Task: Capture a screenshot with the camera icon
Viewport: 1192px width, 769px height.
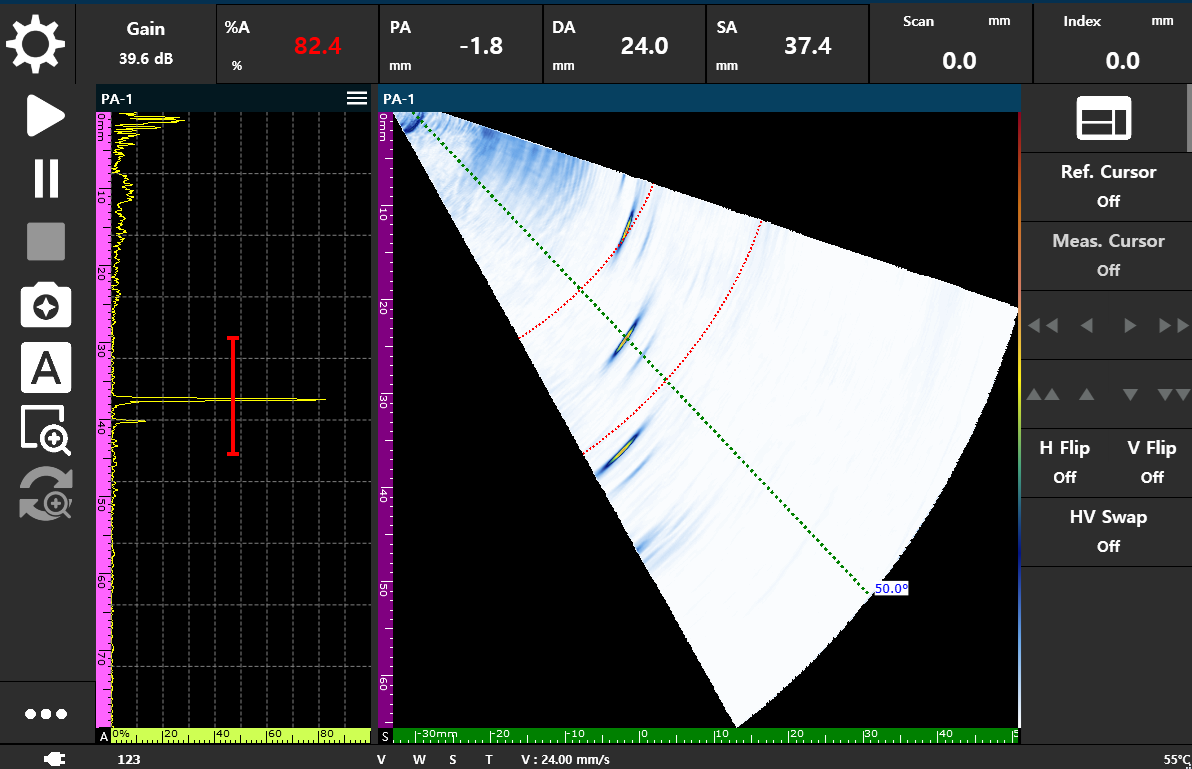Action: pyautogui.click(x=46, y=305)
